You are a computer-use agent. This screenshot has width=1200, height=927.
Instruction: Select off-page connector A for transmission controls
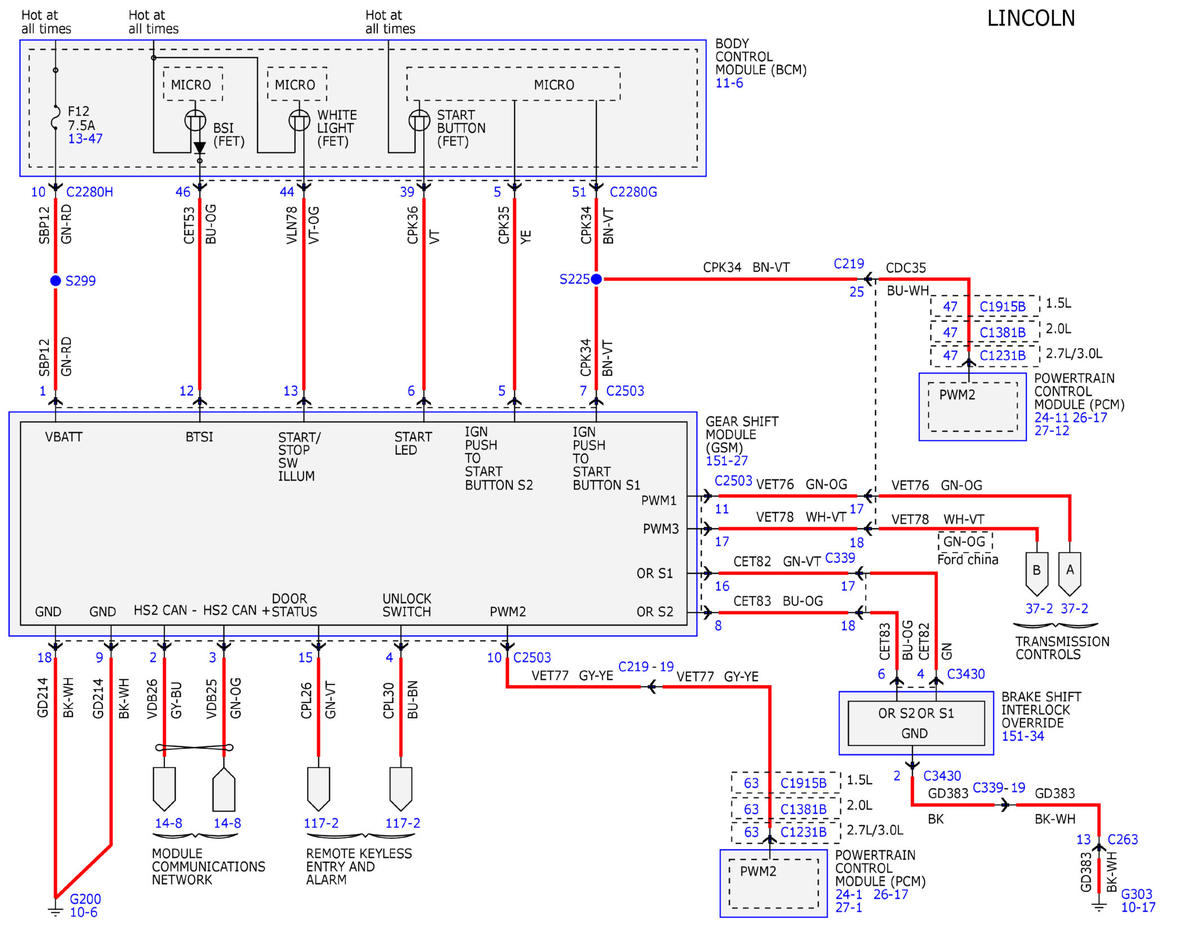coord(1071,573)
